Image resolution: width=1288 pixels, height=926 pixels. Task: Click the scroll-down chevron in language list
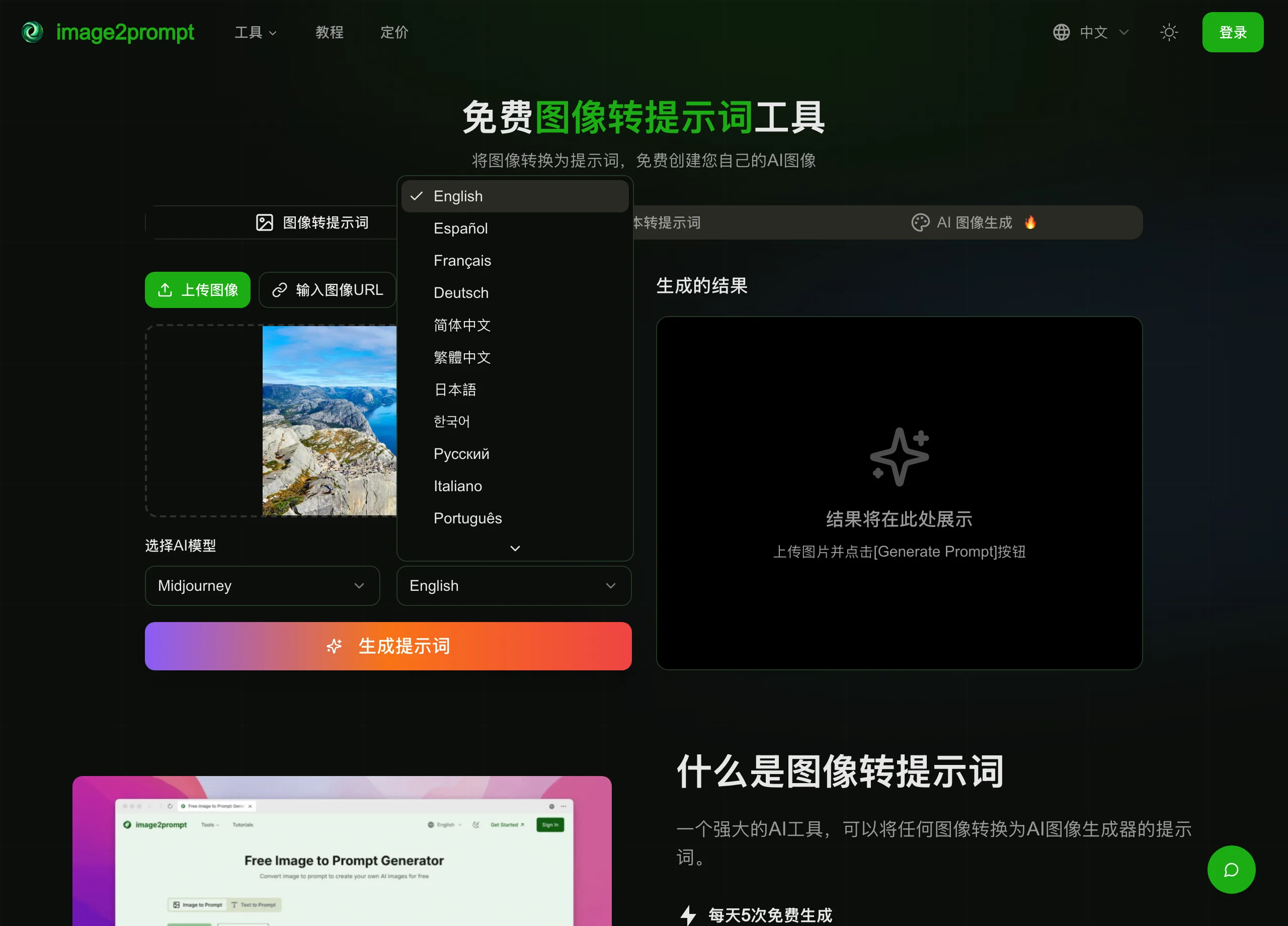(x=515, y=548)
